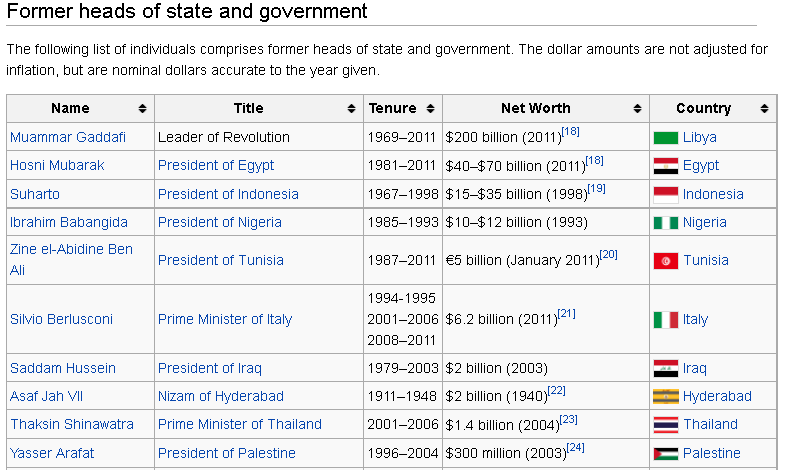Screen dimensions: 786x470
Task: Go to Nizam of Hyderabad page
Action: (x=221, y=396)
